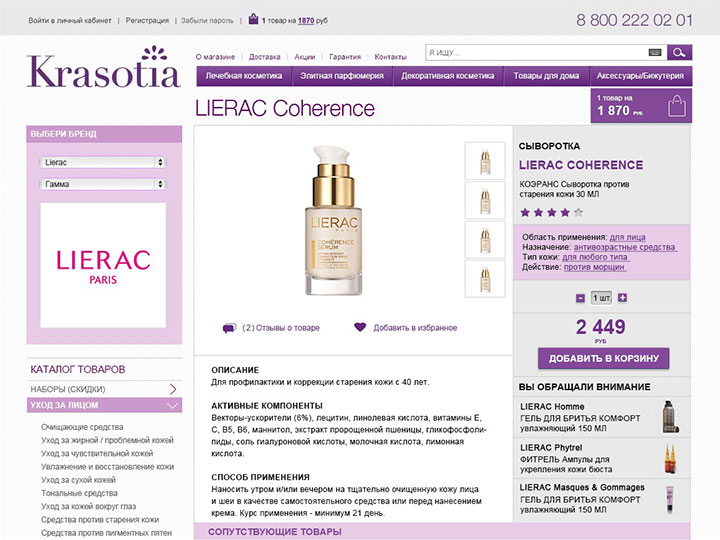Open Уход за чувствительной кожей
This screenshot has width=720, height=540.
[x=97, y=454]
